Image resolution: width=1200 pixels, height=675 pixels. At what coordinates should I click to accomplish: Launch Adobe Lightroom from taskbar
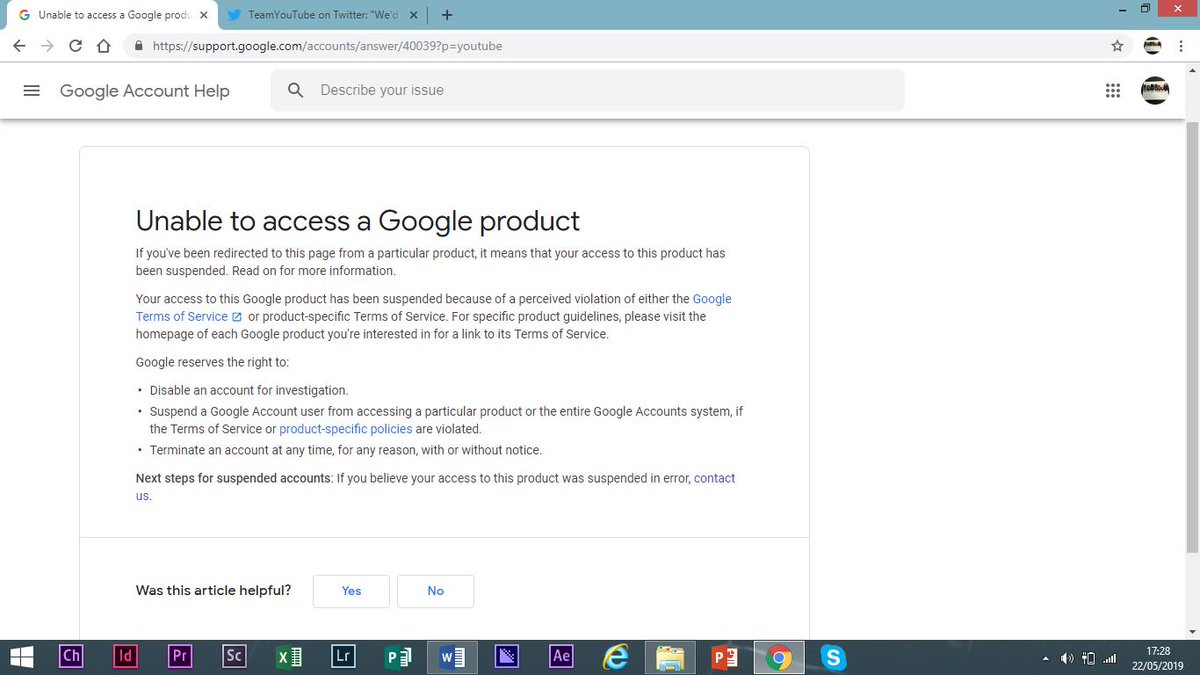pos(343,656)
